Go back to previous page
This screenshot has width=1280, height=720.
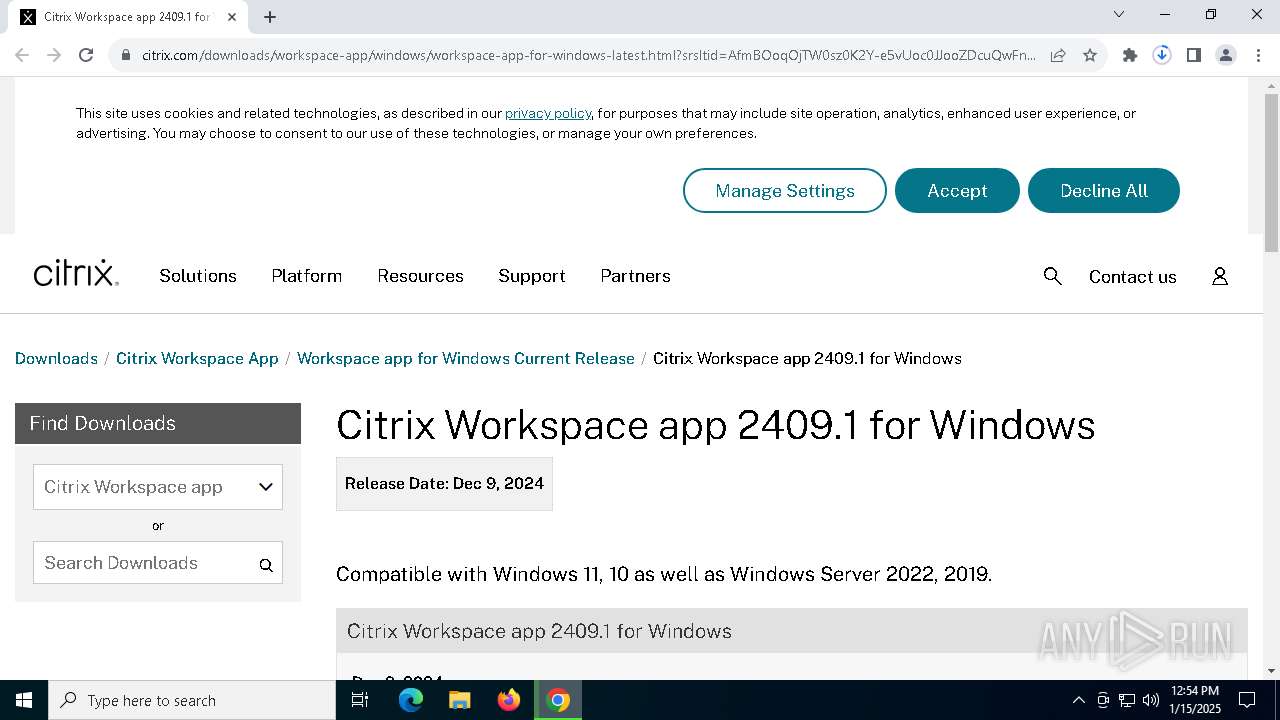(x=22, y=55)
